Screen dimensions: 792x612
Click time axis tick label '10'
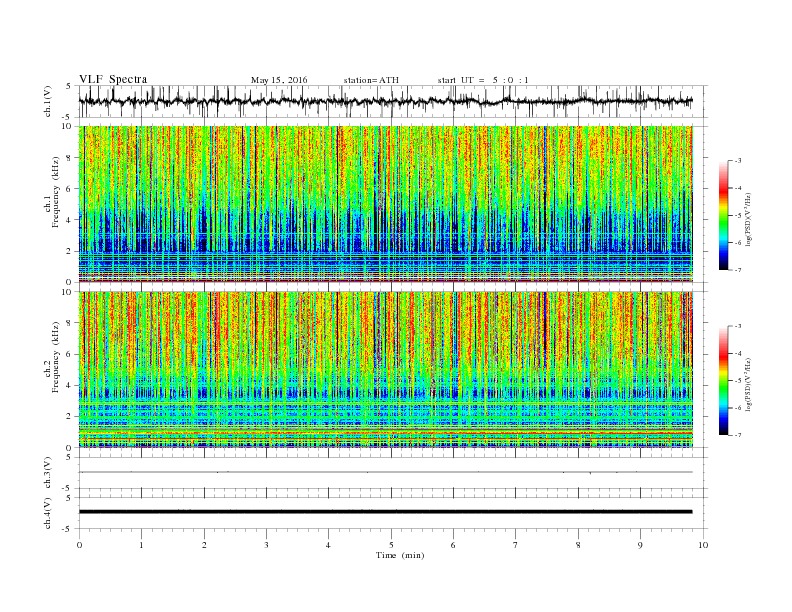click(703, 545)
